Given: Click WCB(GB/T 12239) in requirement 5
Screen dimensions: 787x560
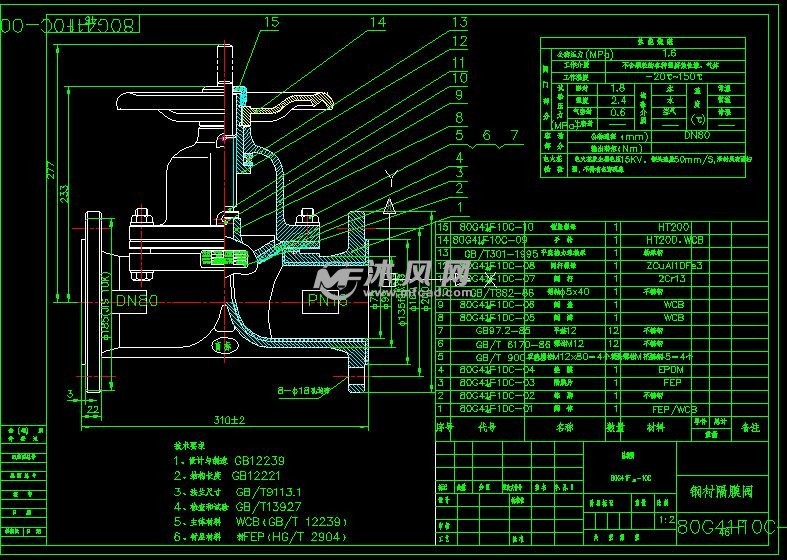Looking at the screenshot, I should point(291,522).
